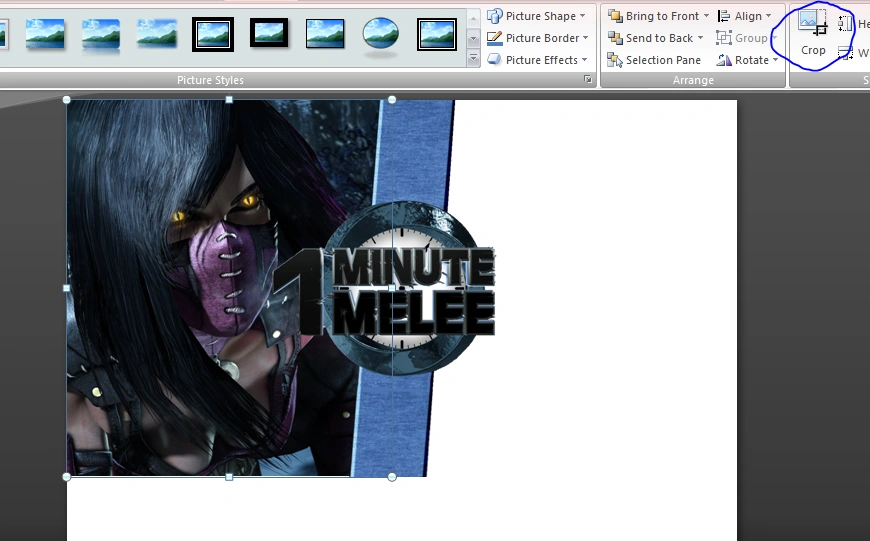870x541 pixels.
Task: Click the bottom-right corner handle of selected picture
Action: 392,477
